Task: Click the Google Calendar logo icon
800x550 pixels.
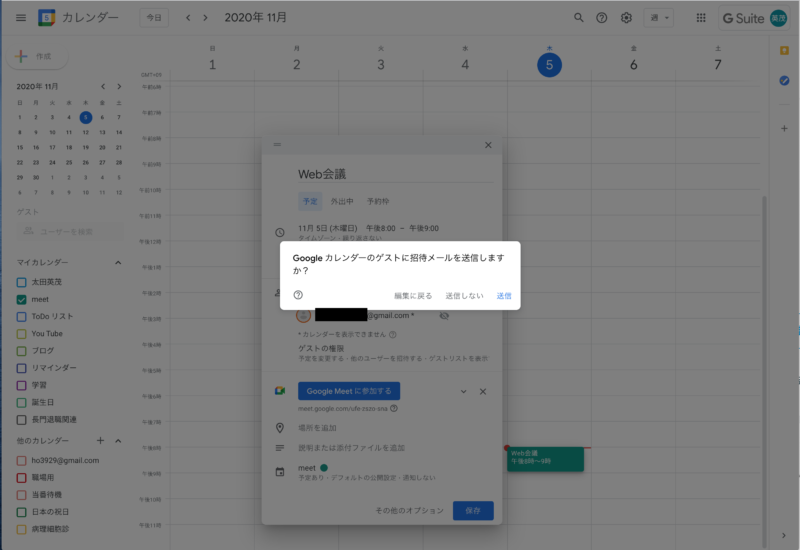Action: (x=46, y=18)
